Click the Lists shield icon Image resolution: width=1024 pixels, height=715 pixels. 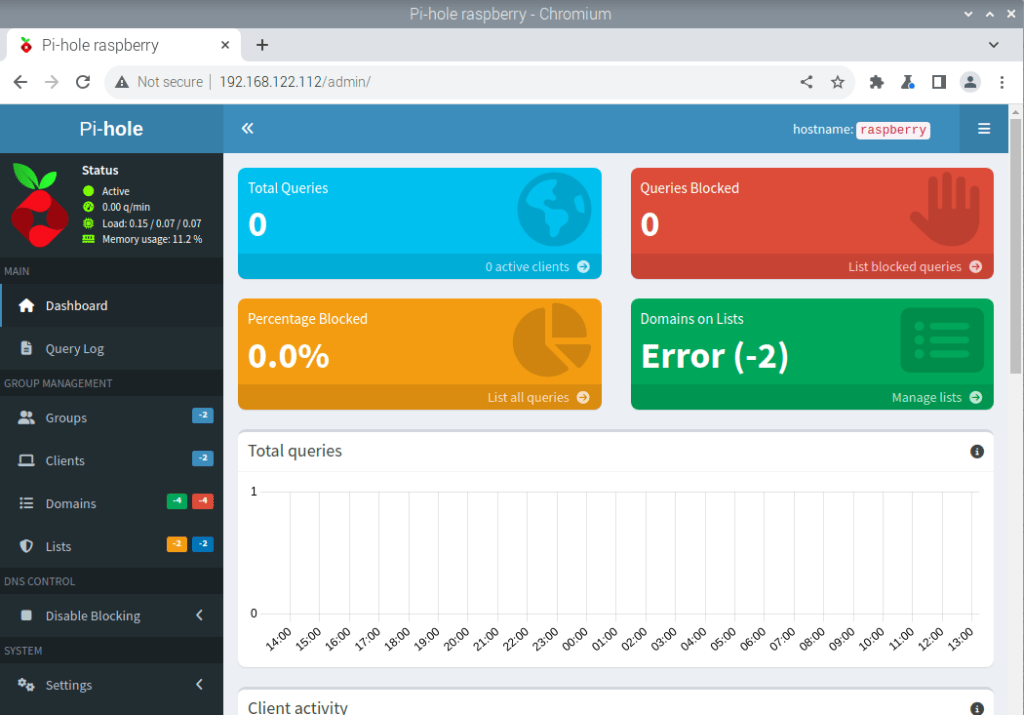(26, 546)
